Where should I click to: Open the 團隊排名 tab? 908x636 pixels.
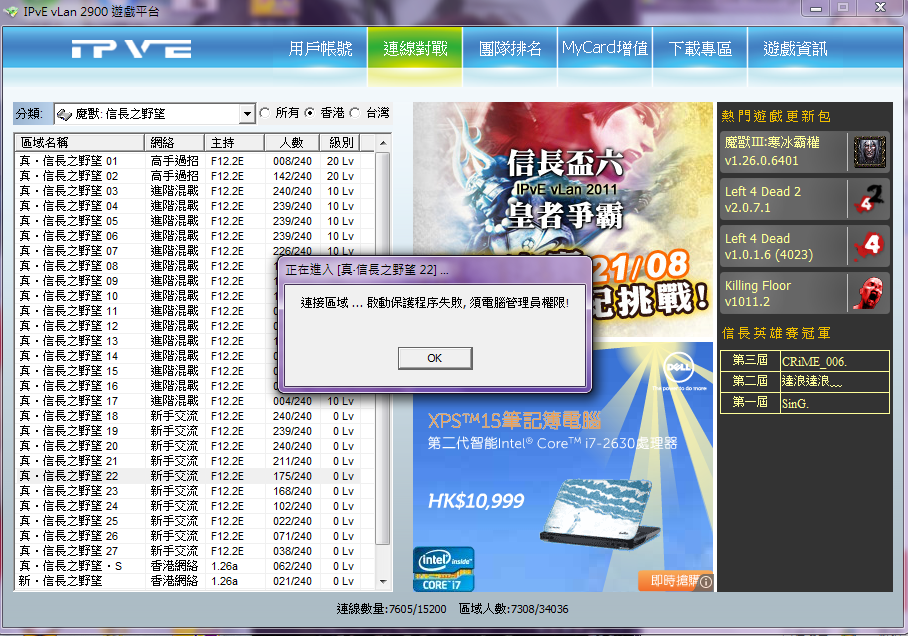click(x=510, y=49)
